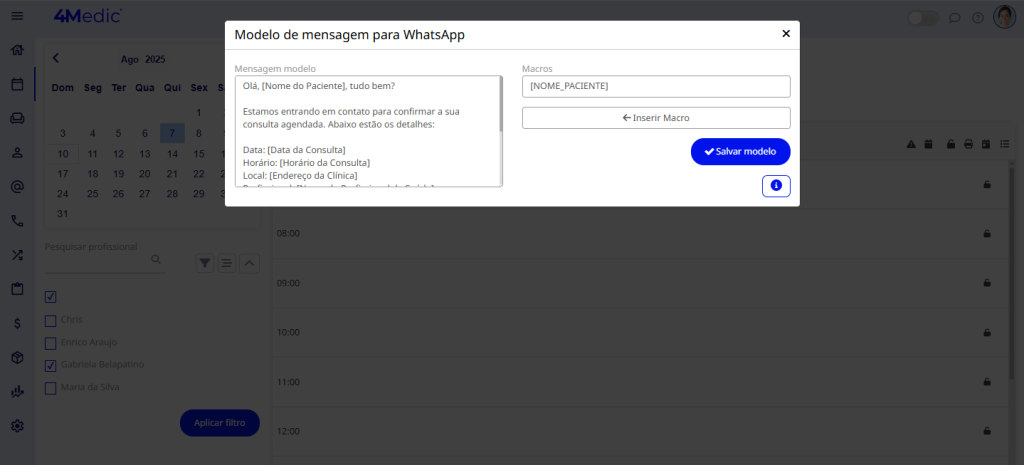Image resolution: width=1024 pixels, height=465 pixels.
Task: Click the blue info button in the dialog
Action: tap(776, 186)
